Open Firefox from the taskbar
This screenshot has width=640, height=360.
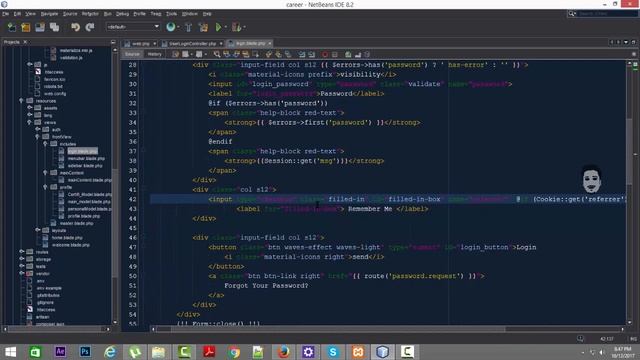pos(283,351)
